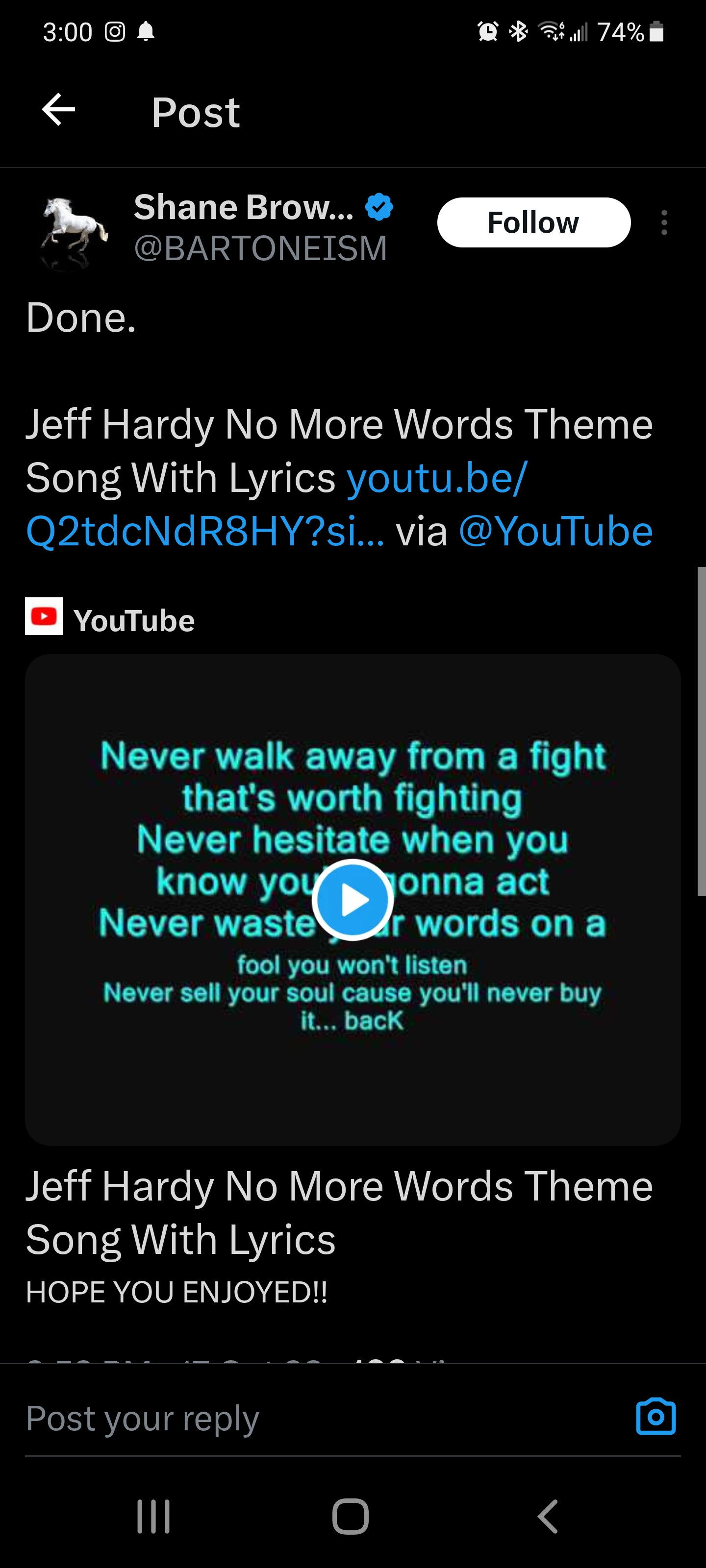Follow the @BARTONEISM account
706x1568 pixels.
coord(533,222)
